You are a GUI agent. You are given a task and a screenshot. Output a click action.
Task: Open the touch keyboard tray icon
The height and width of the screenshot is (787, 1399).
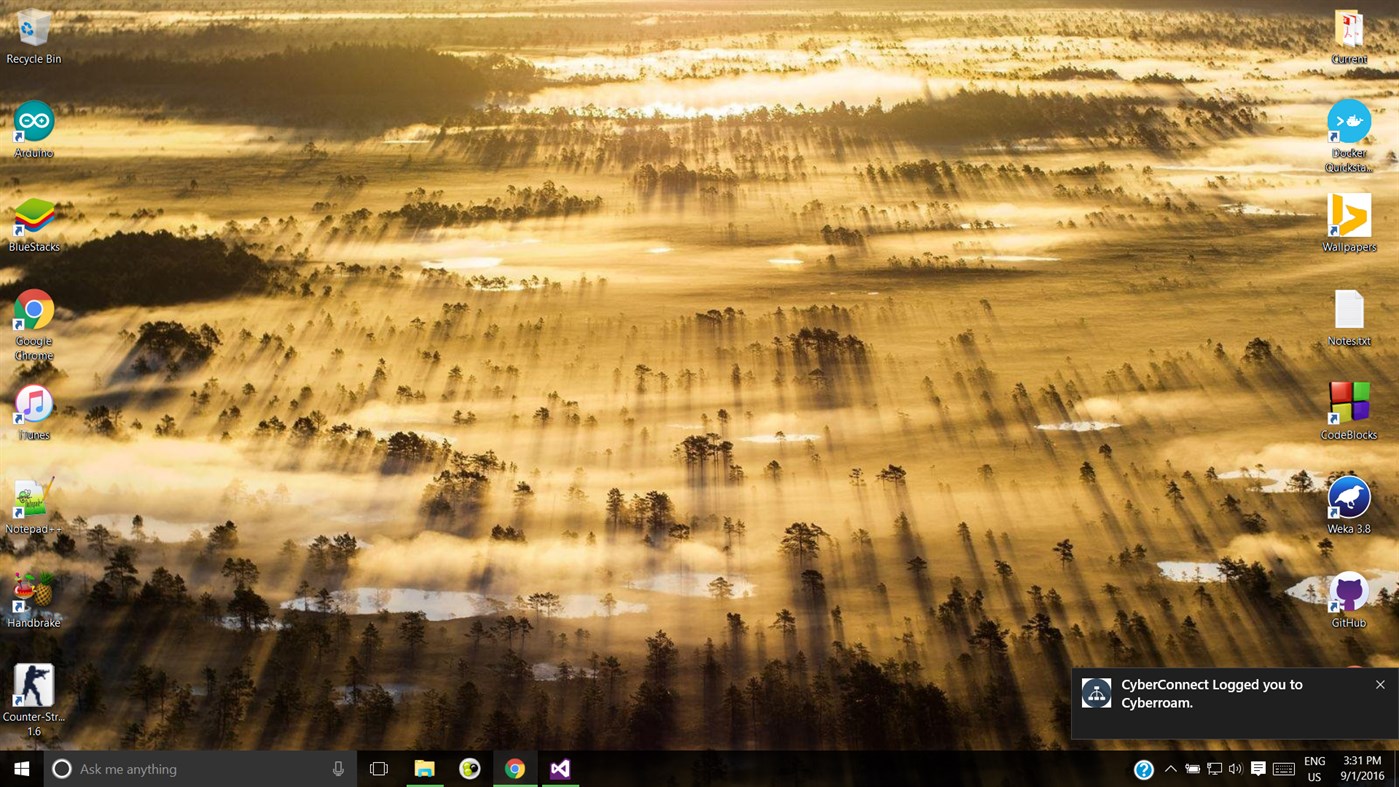[x=1284, y=769]
